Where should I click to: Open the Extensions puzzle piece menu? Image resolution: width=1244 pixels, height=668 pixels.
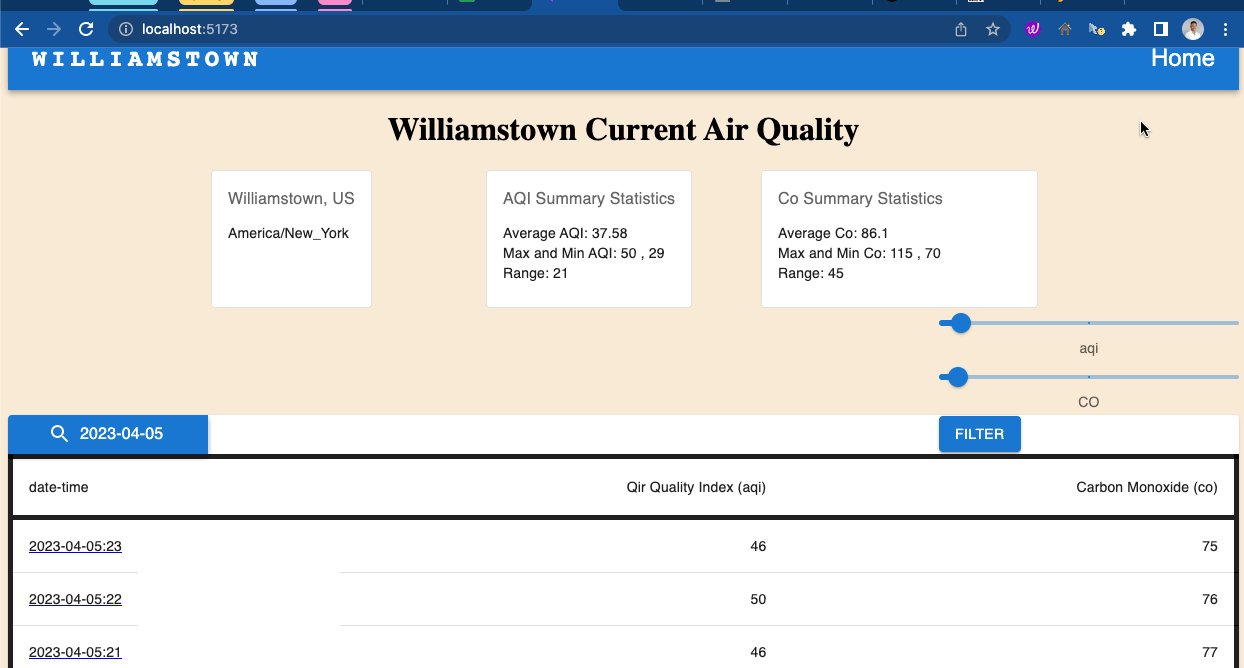tap(1129, 30)
